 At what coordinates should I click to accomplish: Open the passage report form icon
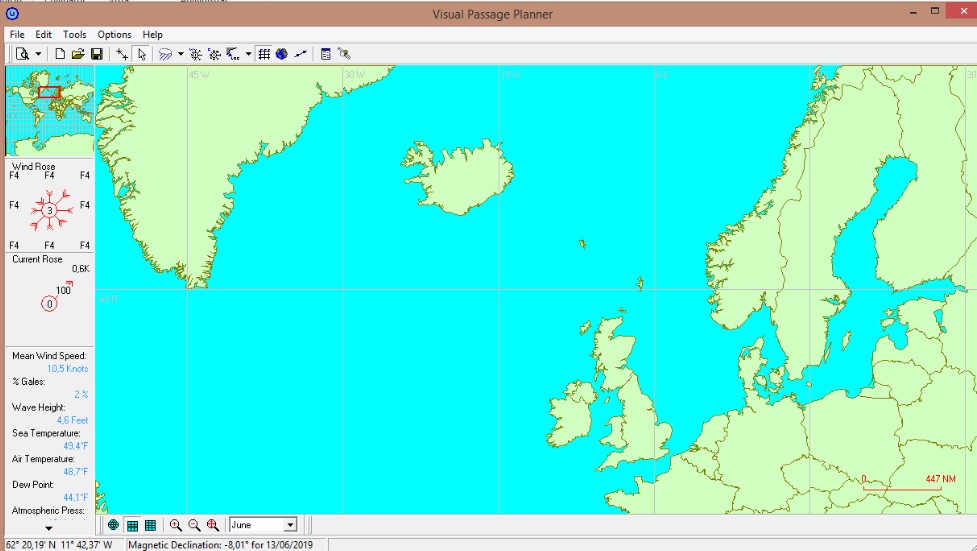325,54
